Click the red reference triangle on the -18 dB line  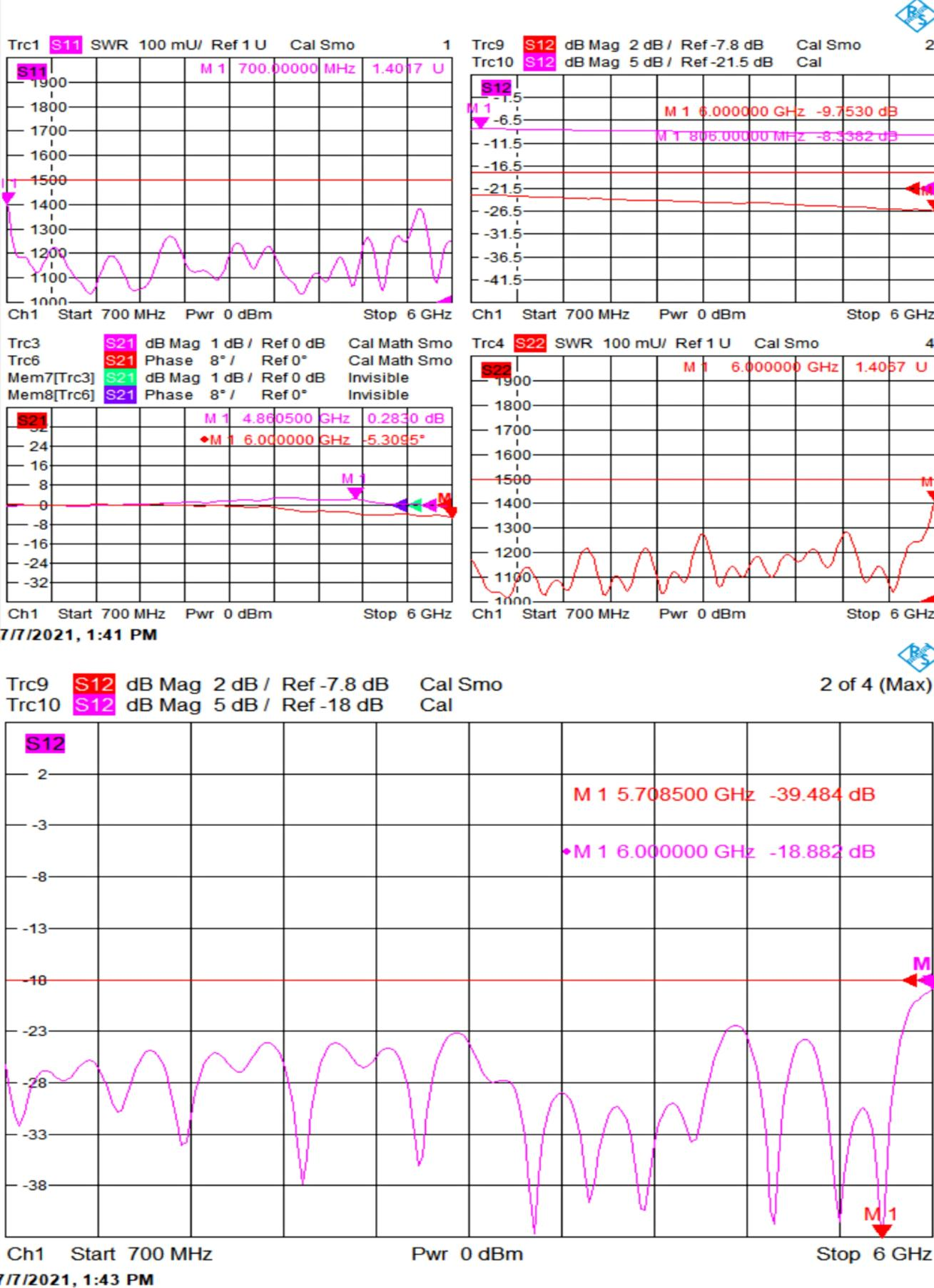pos(910,981)
